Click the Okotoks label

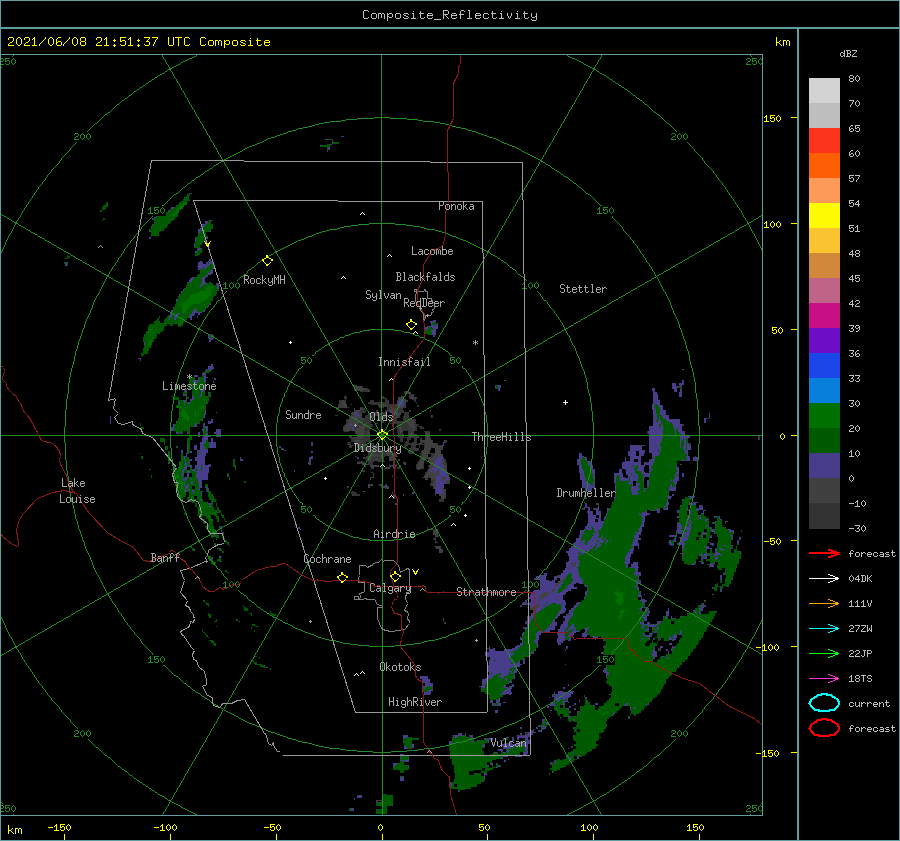400,667
